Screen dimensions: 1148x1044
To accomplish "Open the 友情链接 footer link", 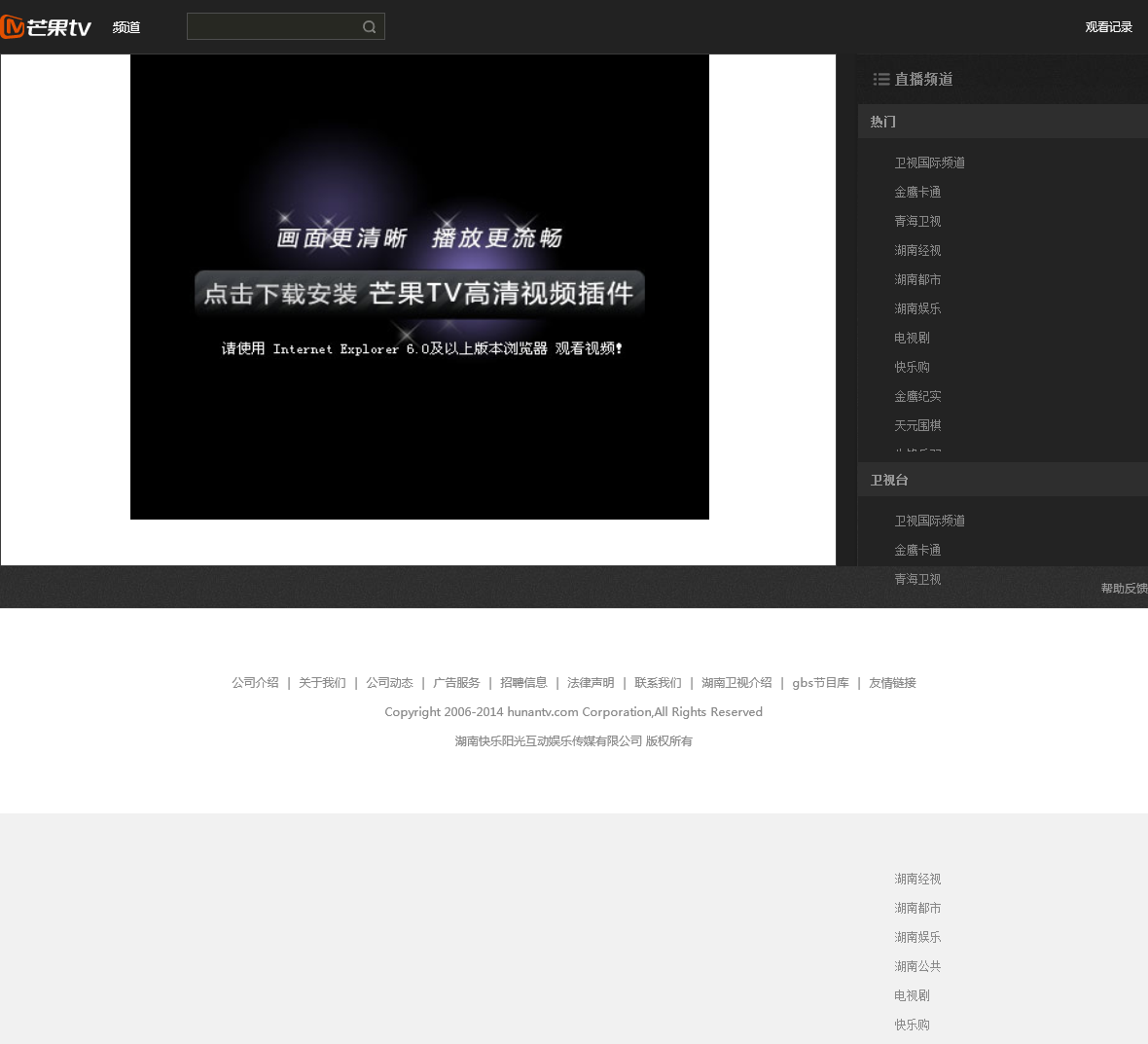I will [892, 682].
